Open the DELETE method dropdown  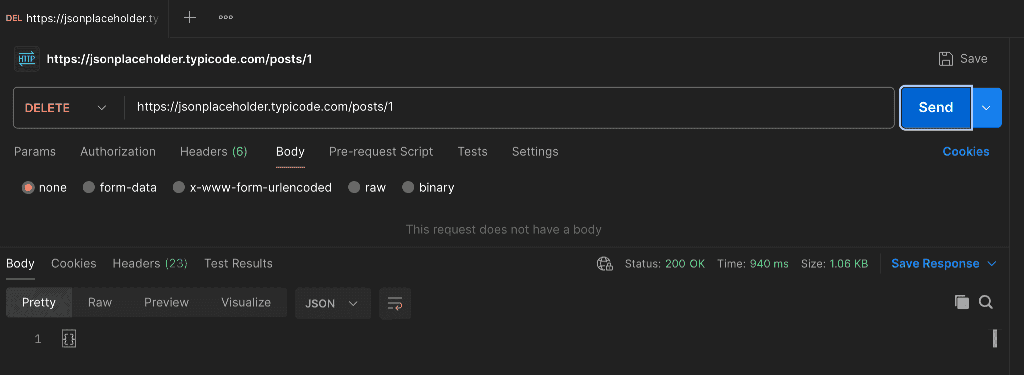pyautogui.click(x=65, y=108)
